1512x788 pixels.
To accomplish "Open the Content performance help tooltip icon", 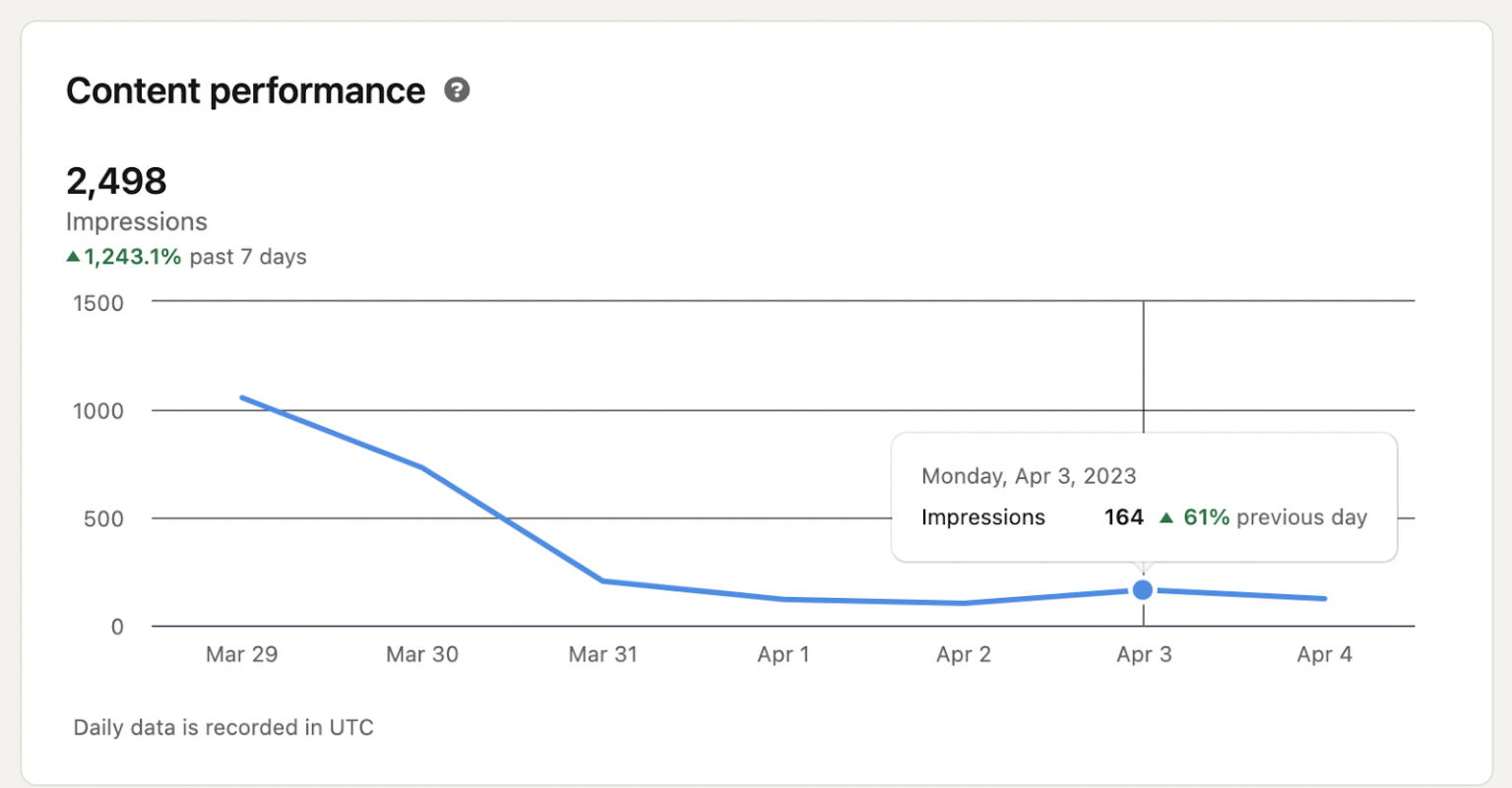I will pos(457,90).
